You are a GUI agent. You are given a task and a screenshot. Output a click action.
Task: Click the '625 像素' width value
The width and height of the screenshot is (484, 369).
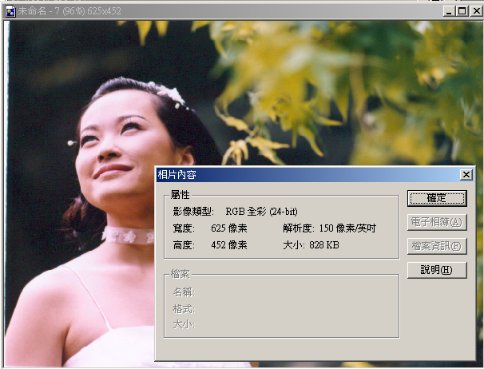[229, 228]
